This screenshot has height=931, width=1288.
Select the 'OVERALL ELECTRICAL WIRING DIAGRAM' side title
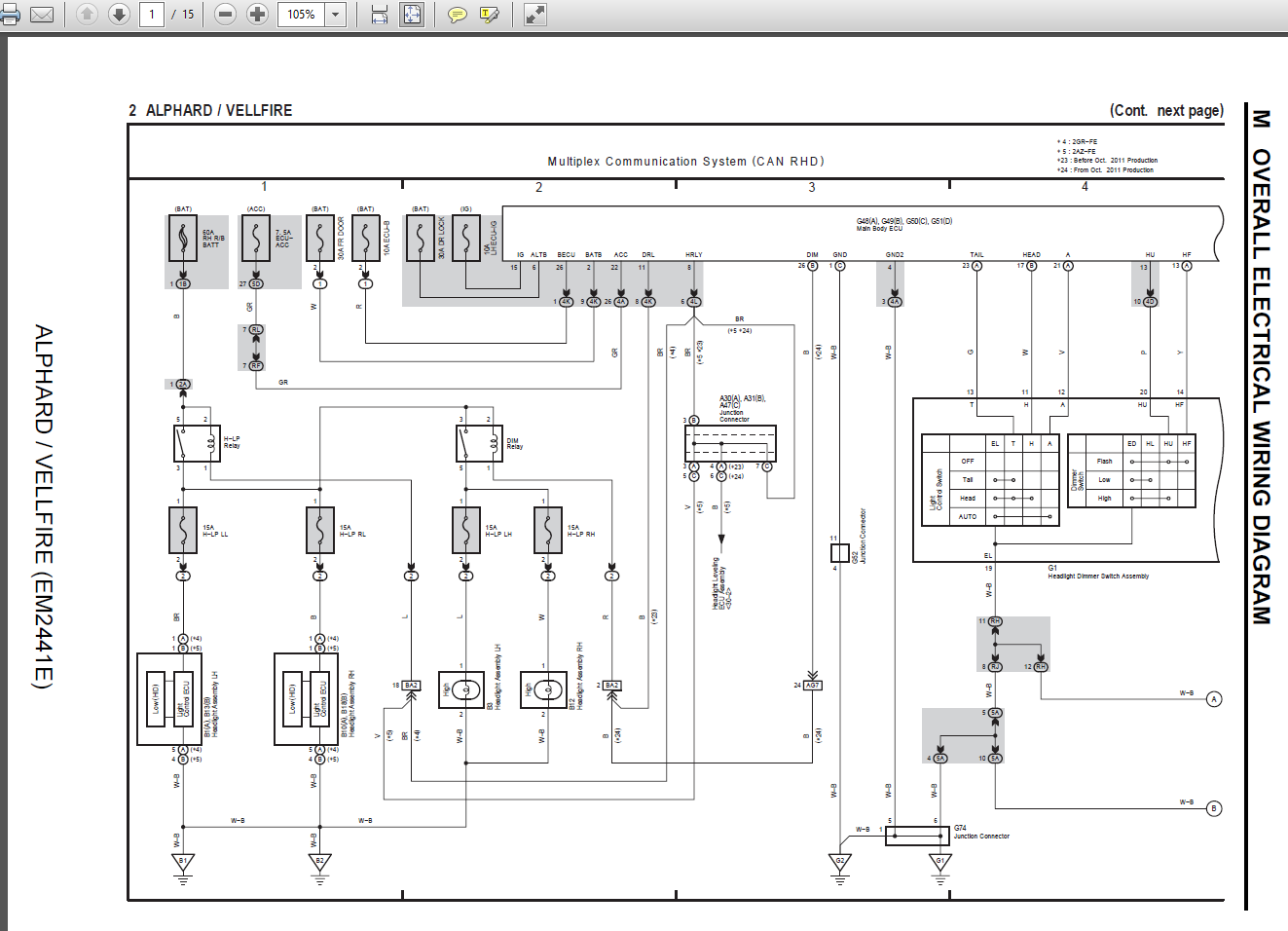click(1261, 387)
